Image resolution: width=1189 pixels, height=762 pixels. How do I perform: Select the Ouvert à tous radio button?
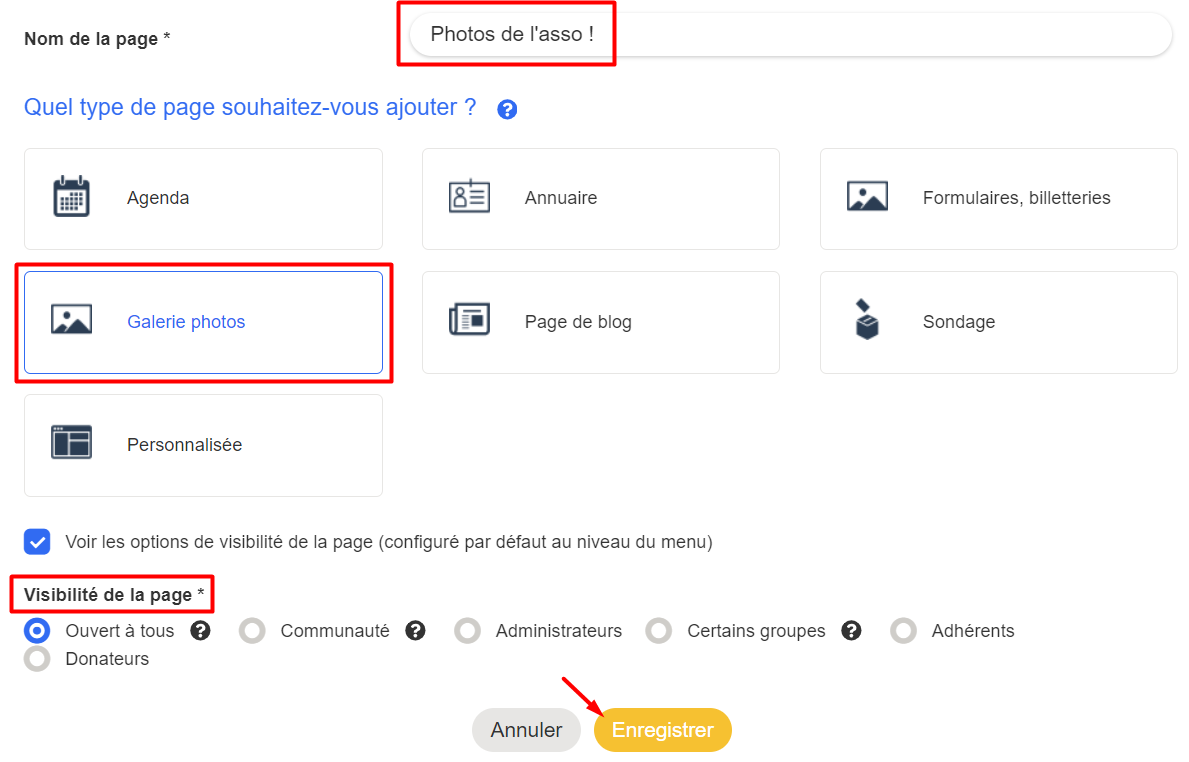[37, 631]
